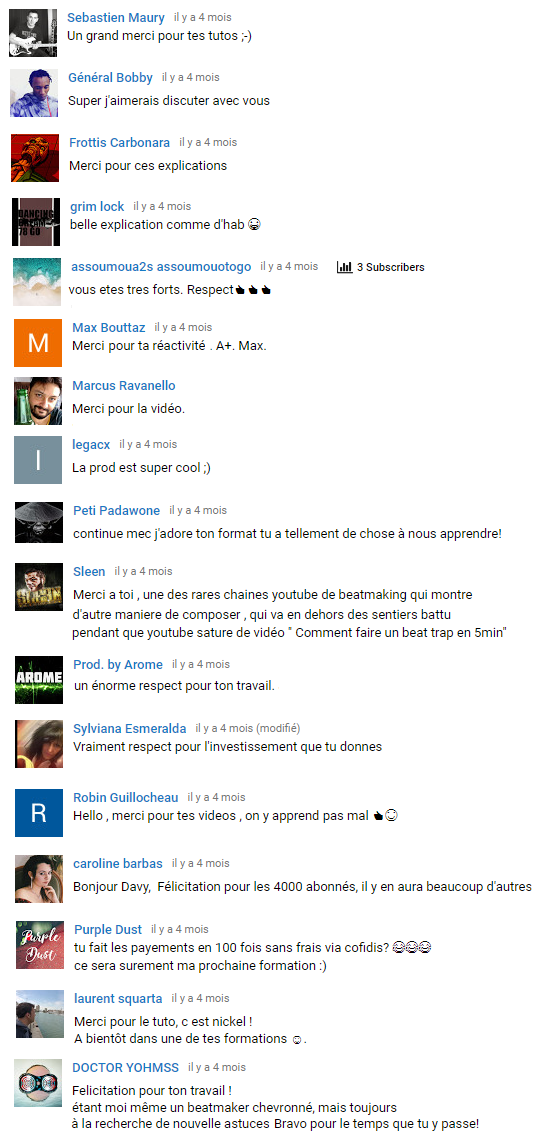Screen dimensions: 536x1140
Task: Click the gray avatar icon for legacx
Action: click(x=38, y=459)
